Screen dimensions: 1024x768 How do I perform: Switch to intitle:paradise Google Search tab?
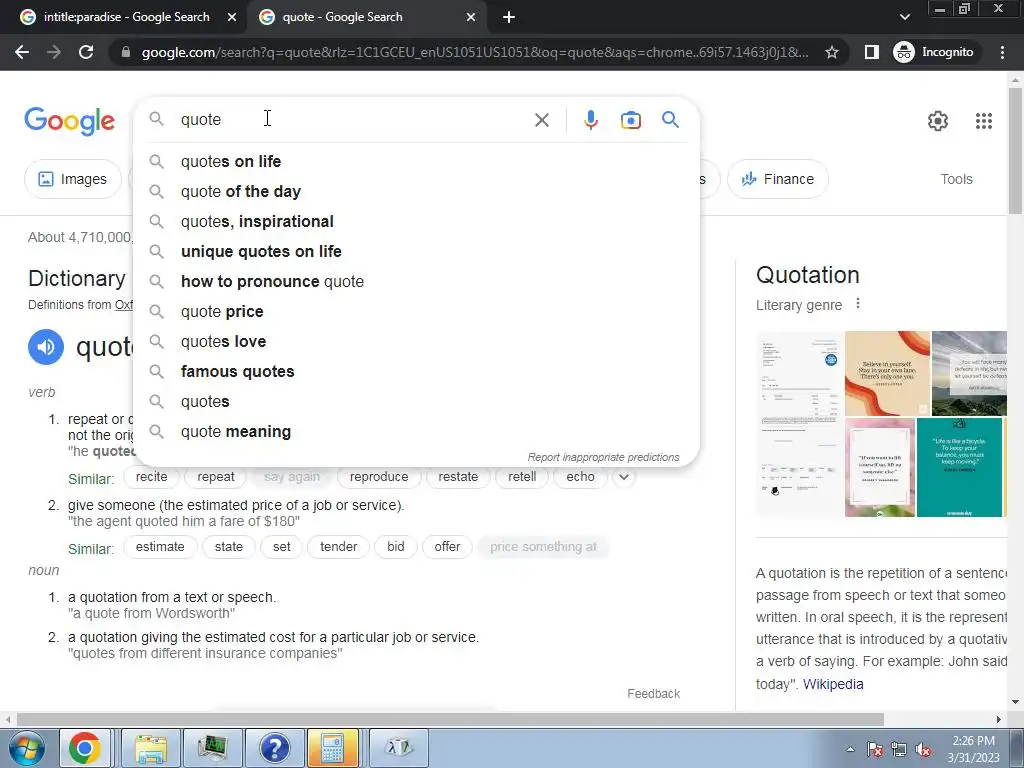(126, 17)
